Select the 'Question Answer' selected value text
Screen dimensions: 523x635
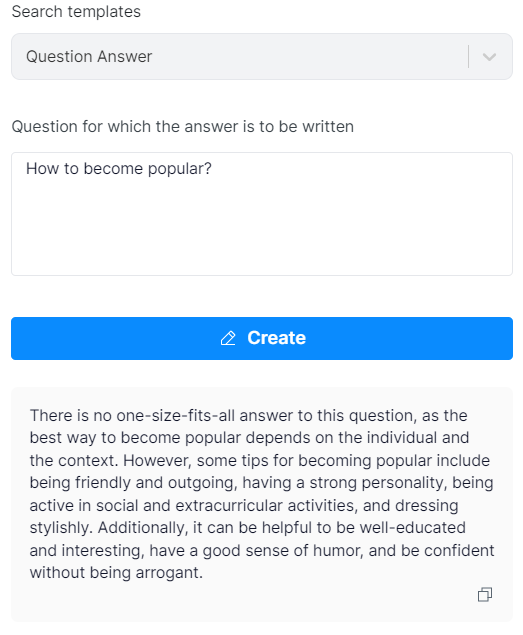pos(89,57)
